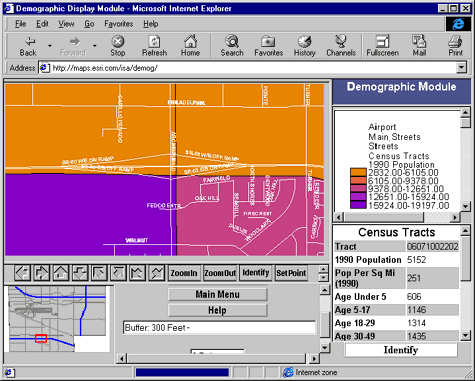The image size is (475, 381).
Task: Click the Buffer: 300 Feet input field
Action: click(219, 328)
